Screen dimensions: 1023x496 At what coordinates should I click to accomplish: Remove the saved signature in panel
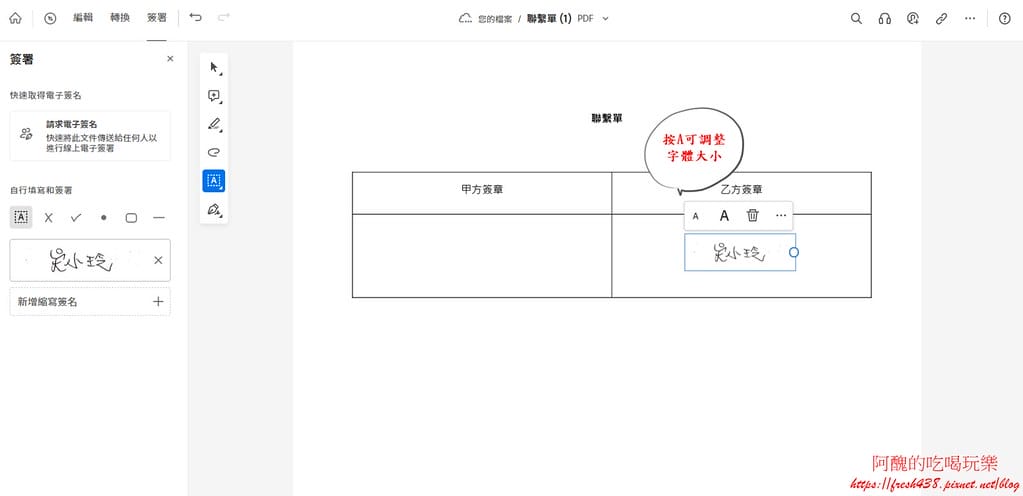pyautogui.click(x=158, y=260)
